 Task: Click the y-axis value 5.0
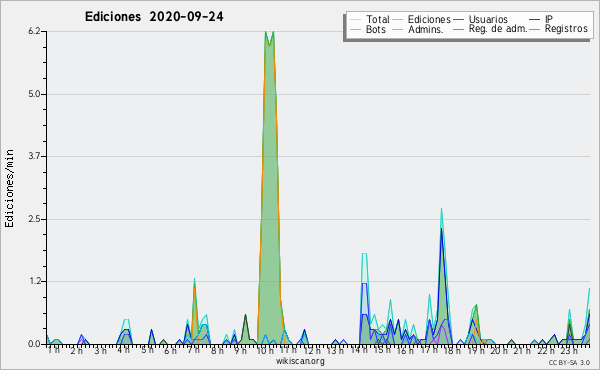(x=34, y=94)
